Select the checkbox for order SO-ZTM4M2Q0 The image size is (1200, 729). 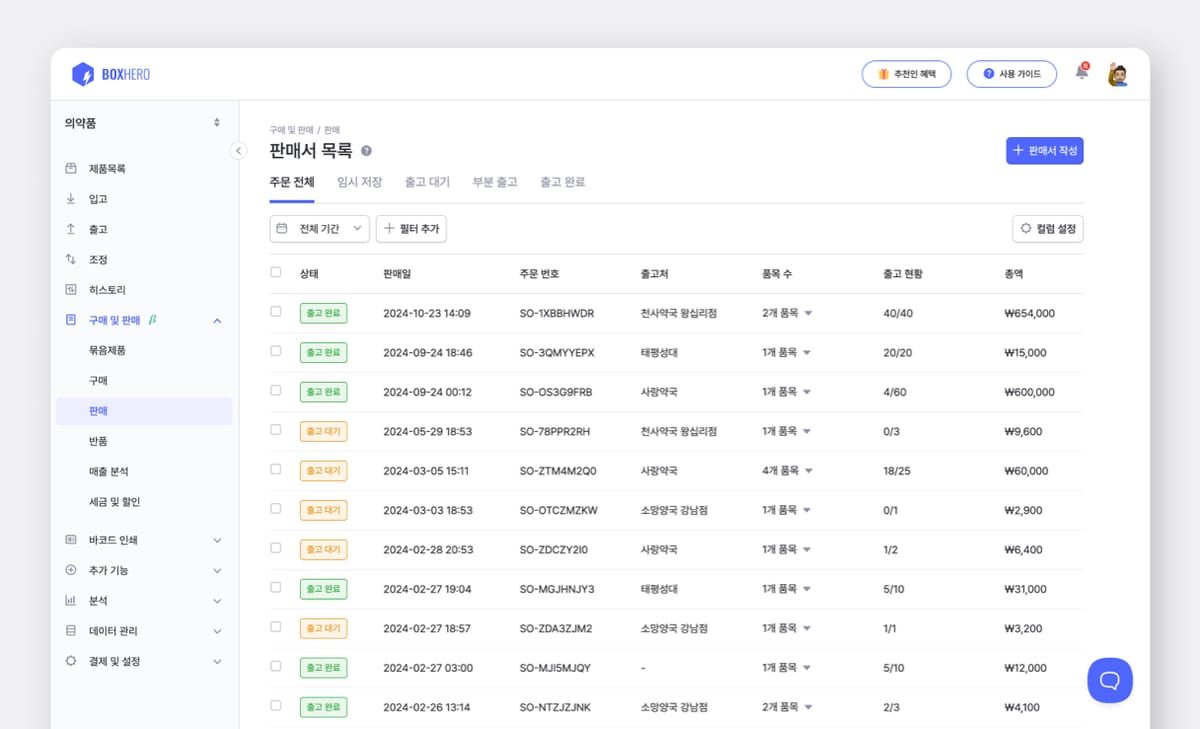click(276, 469)
